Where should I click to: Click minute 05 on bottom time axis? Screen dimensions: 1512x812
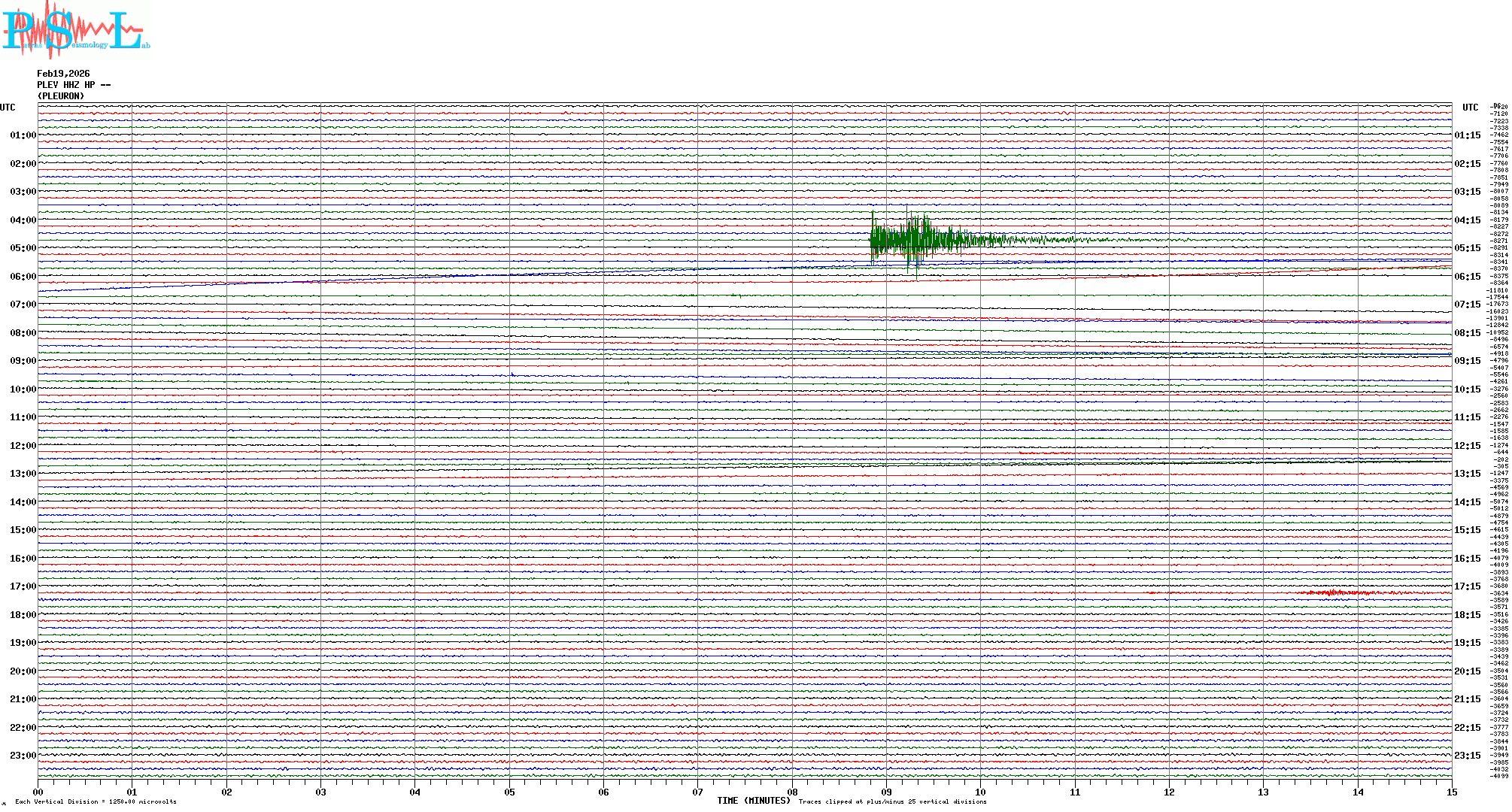pyautogui.click(x=509, y=792)
